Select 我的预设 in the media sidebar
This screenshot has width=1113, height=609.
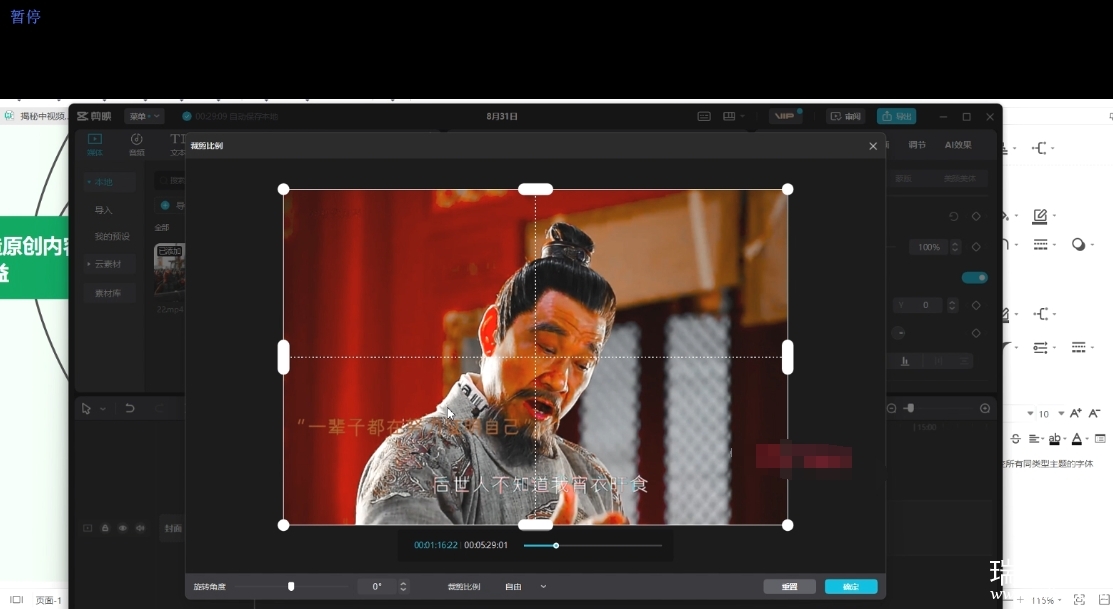[112, 236]
